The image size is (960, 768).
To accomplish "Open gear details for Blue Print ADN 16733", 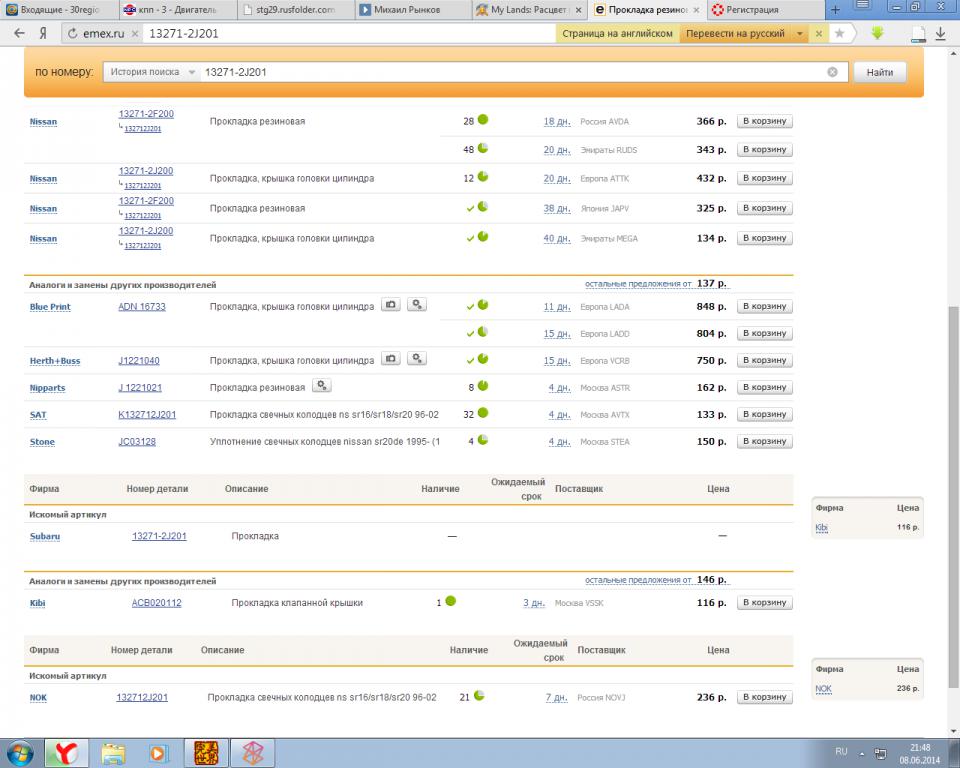I will [417, 304].
